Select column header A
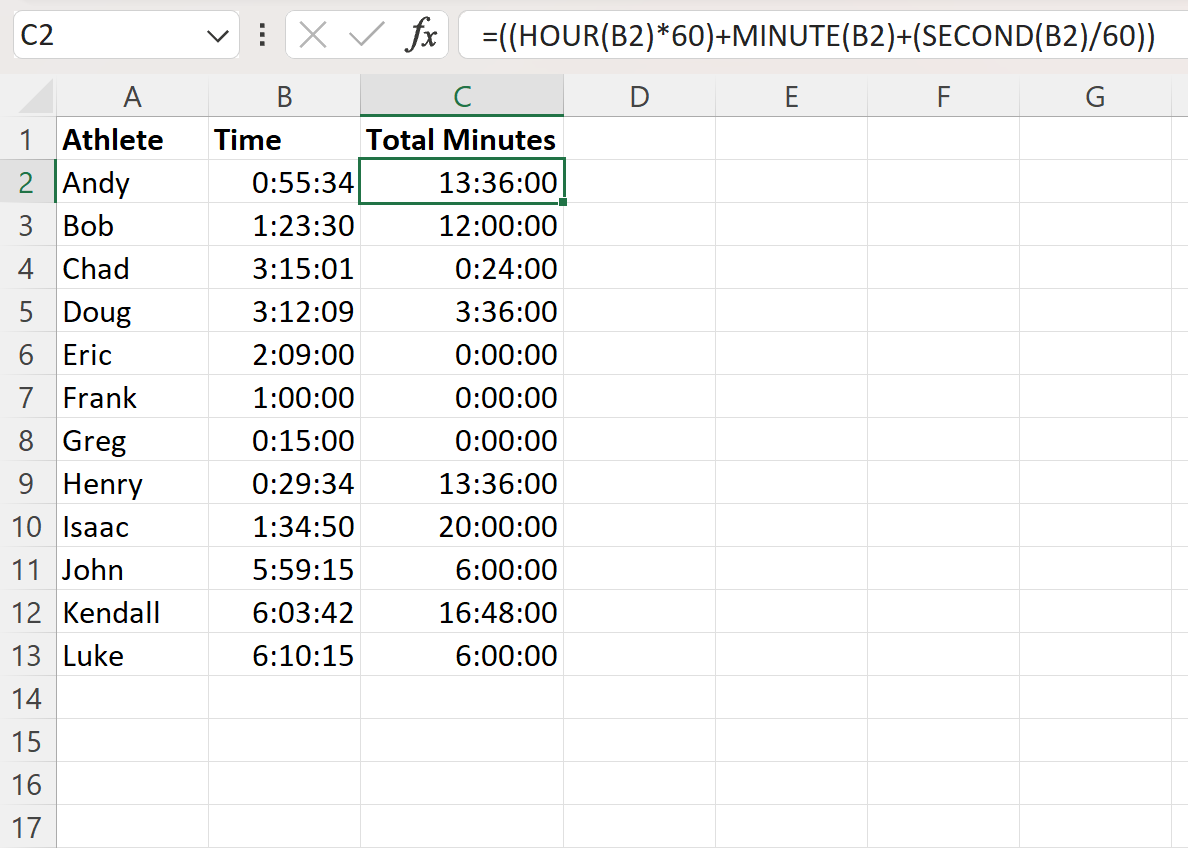Image resolution: width=1188 pixels, height=848 pixels. pyautogui.click(x=133, y=96)
